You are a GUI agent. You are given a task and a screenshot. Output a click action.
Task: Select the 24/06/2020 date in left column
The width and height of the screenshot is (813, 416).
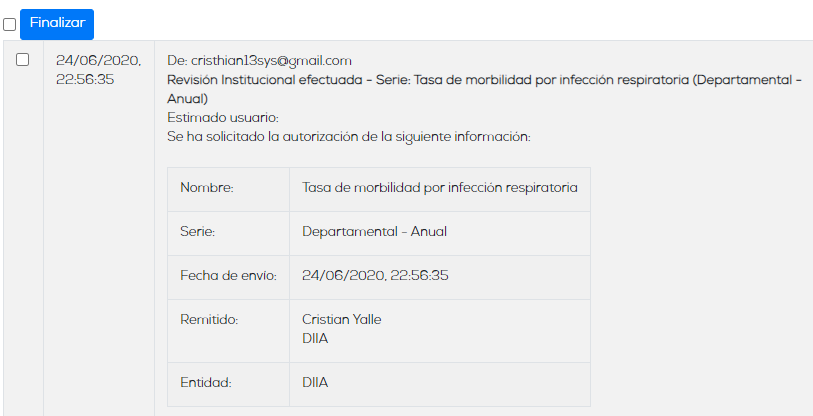[x=99, y=61]
